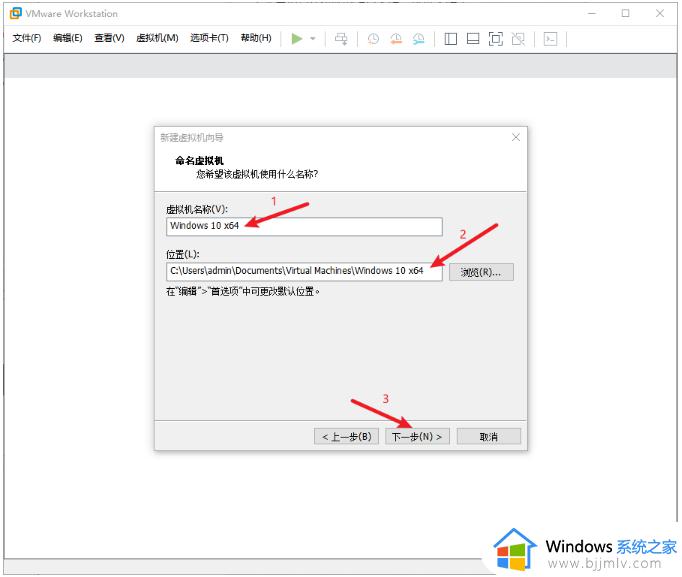Click the full screen mode icon
Screen dimensions: 682x577
pyautogui.click(x=495, y=39)
